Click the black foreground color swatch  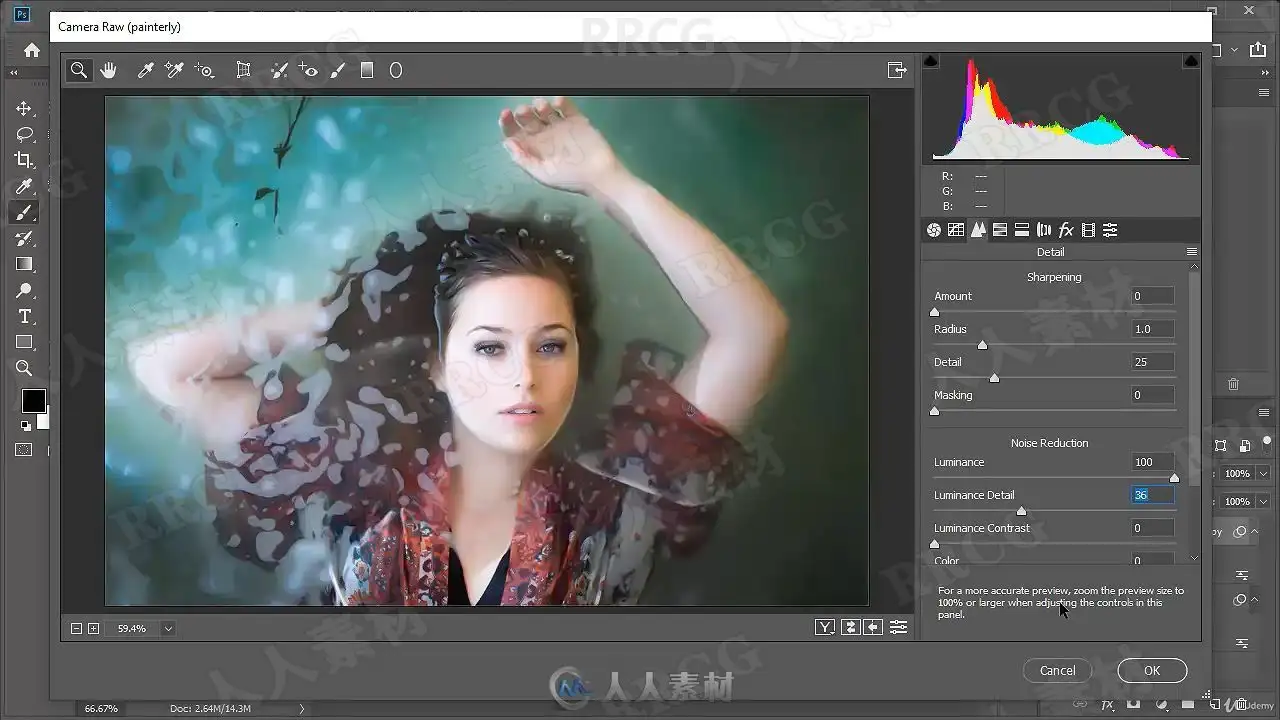(x=33, y=400)
